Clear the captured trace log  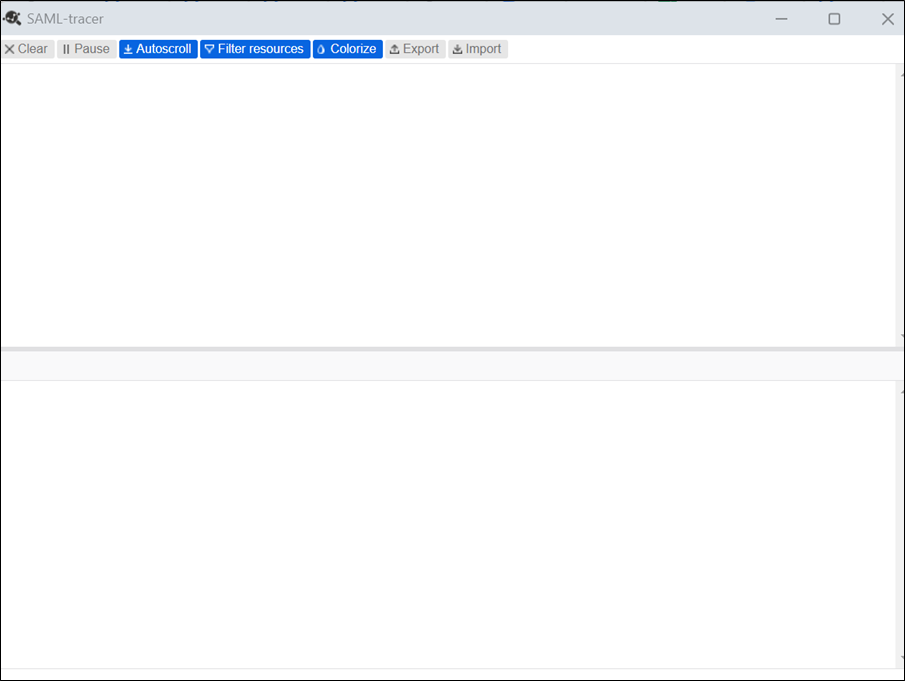point(27,49)
